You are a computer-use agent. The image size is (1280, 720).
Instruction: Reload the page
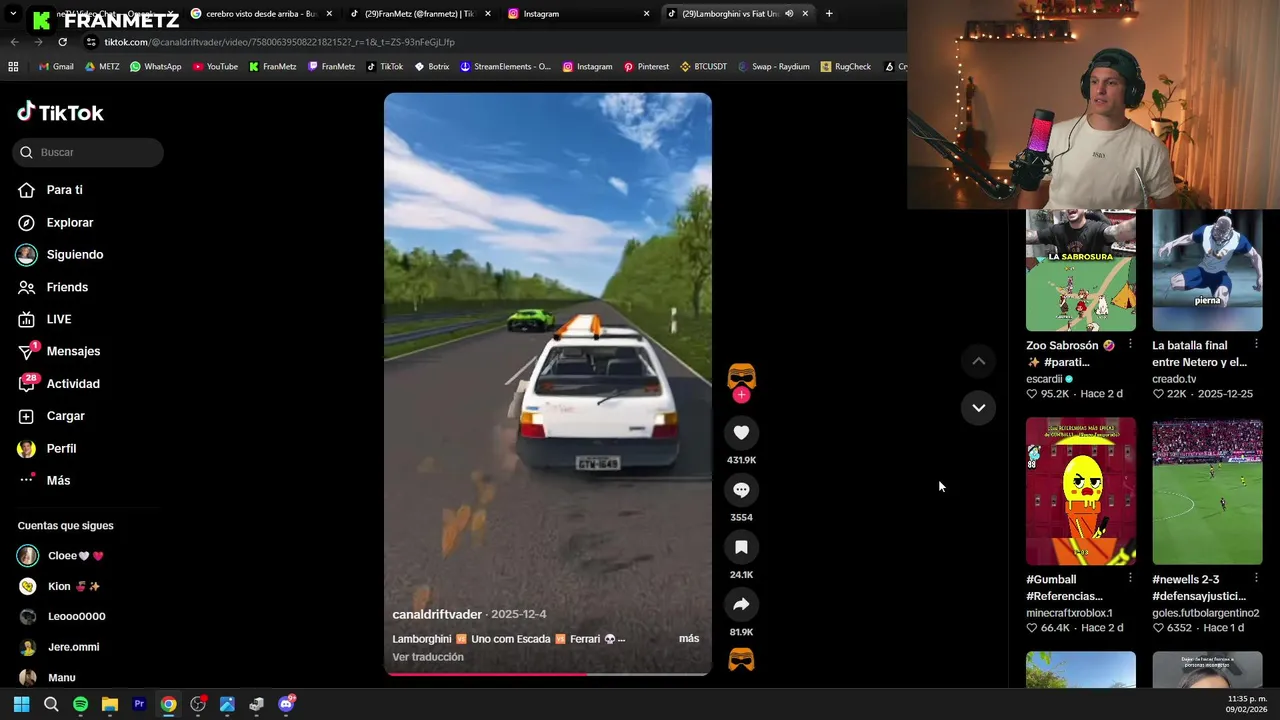pos(62,42)
